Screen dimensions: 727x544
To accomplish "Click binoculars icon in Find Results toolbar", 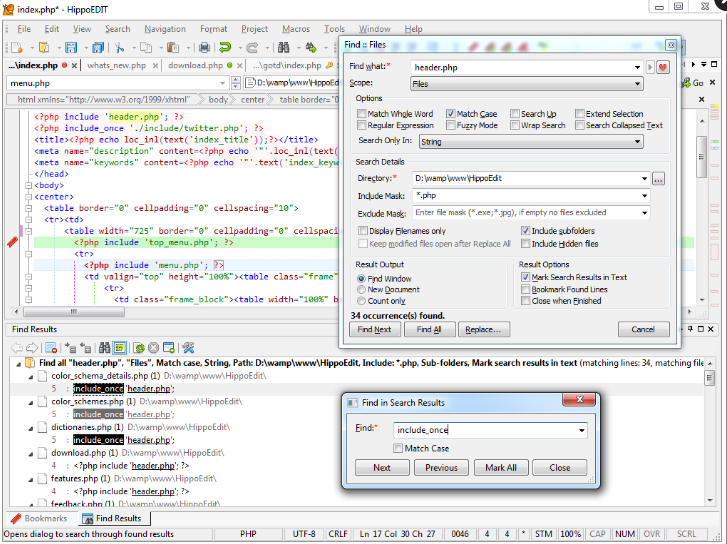I will pyautogui.click(x=105, y=348).
